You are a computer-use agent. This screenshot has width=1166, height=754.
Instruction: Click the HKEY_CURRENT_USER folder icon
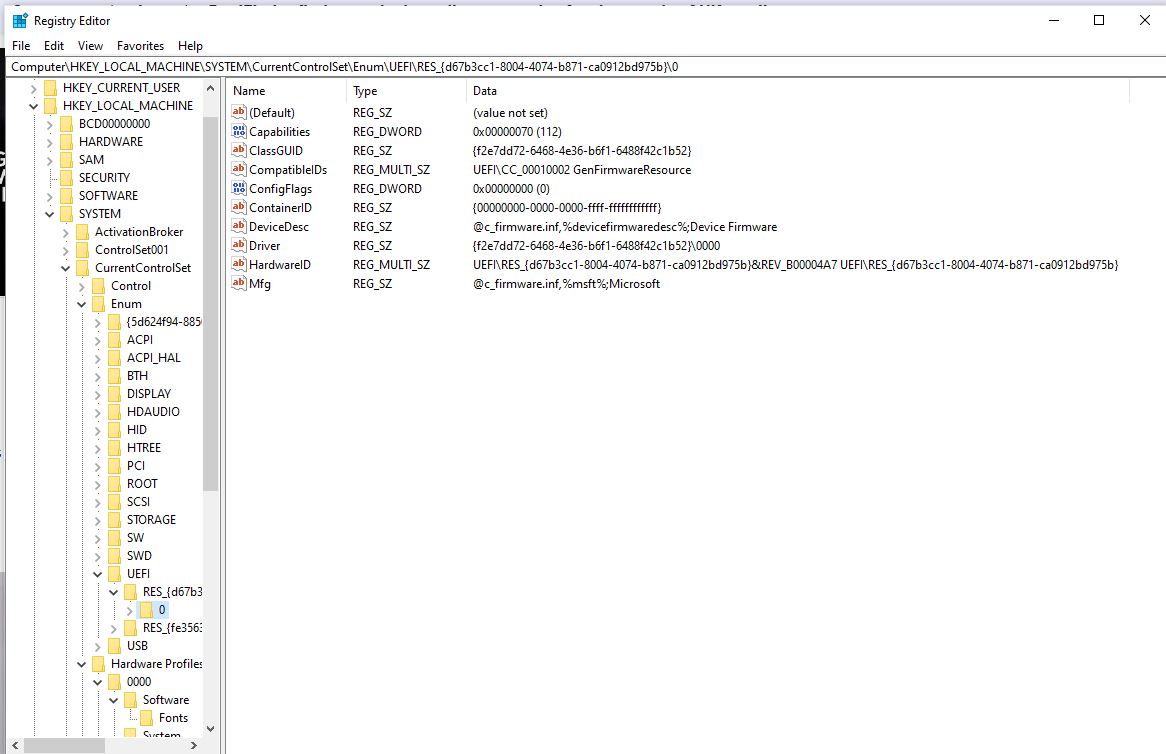[x=51, y=88]
